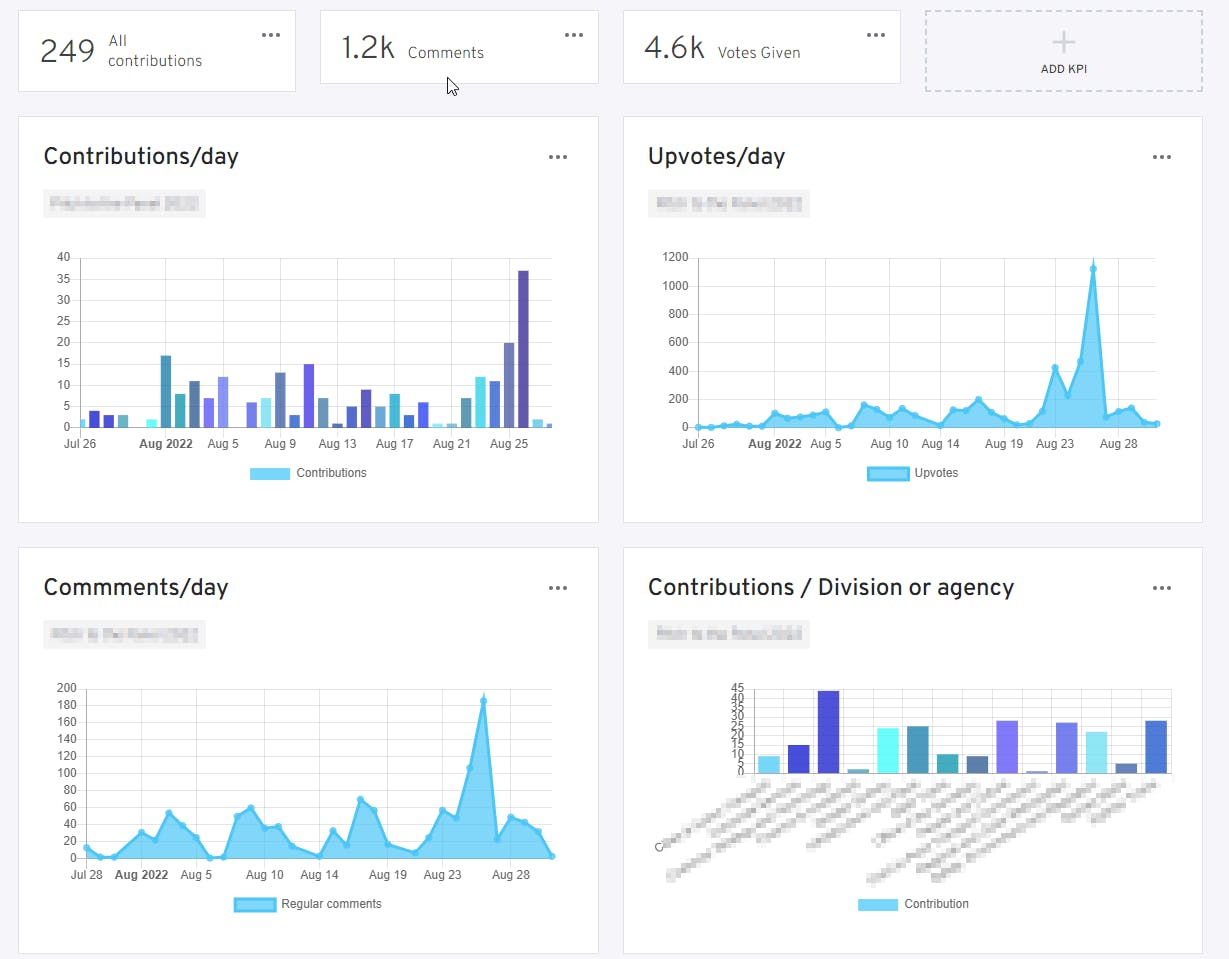Click the Commments/day peak data point near 180
Image resolution: width=1229 pixels, height=959 pixels.
pos(483,701)
